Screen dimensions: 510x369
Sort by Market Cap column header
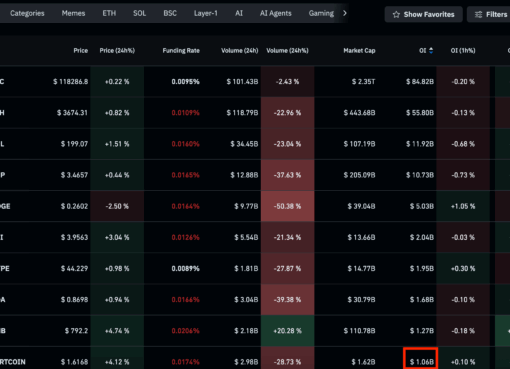click(359, 51)
